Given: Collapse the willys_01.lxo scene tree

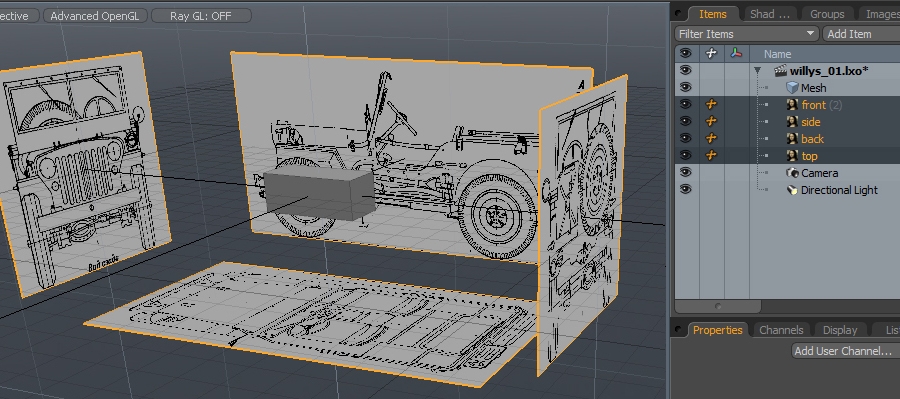Looking at the screenshot, I should 758,71.
